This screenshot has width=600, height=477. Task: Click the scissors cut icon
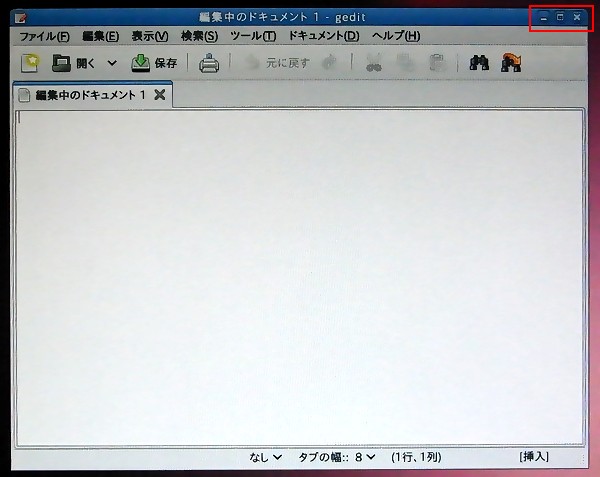(374, 63)
